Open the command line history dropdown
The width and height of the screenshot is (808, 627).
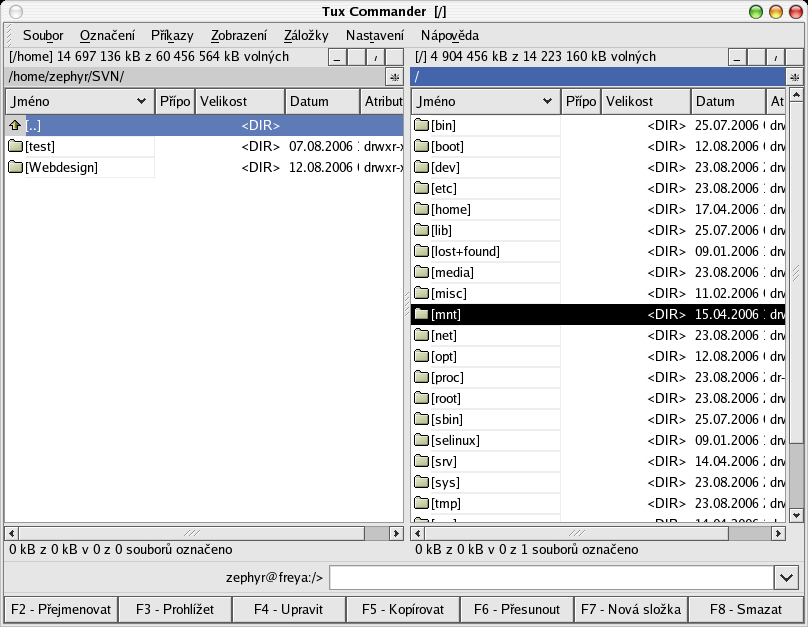[x=785, y=578]
